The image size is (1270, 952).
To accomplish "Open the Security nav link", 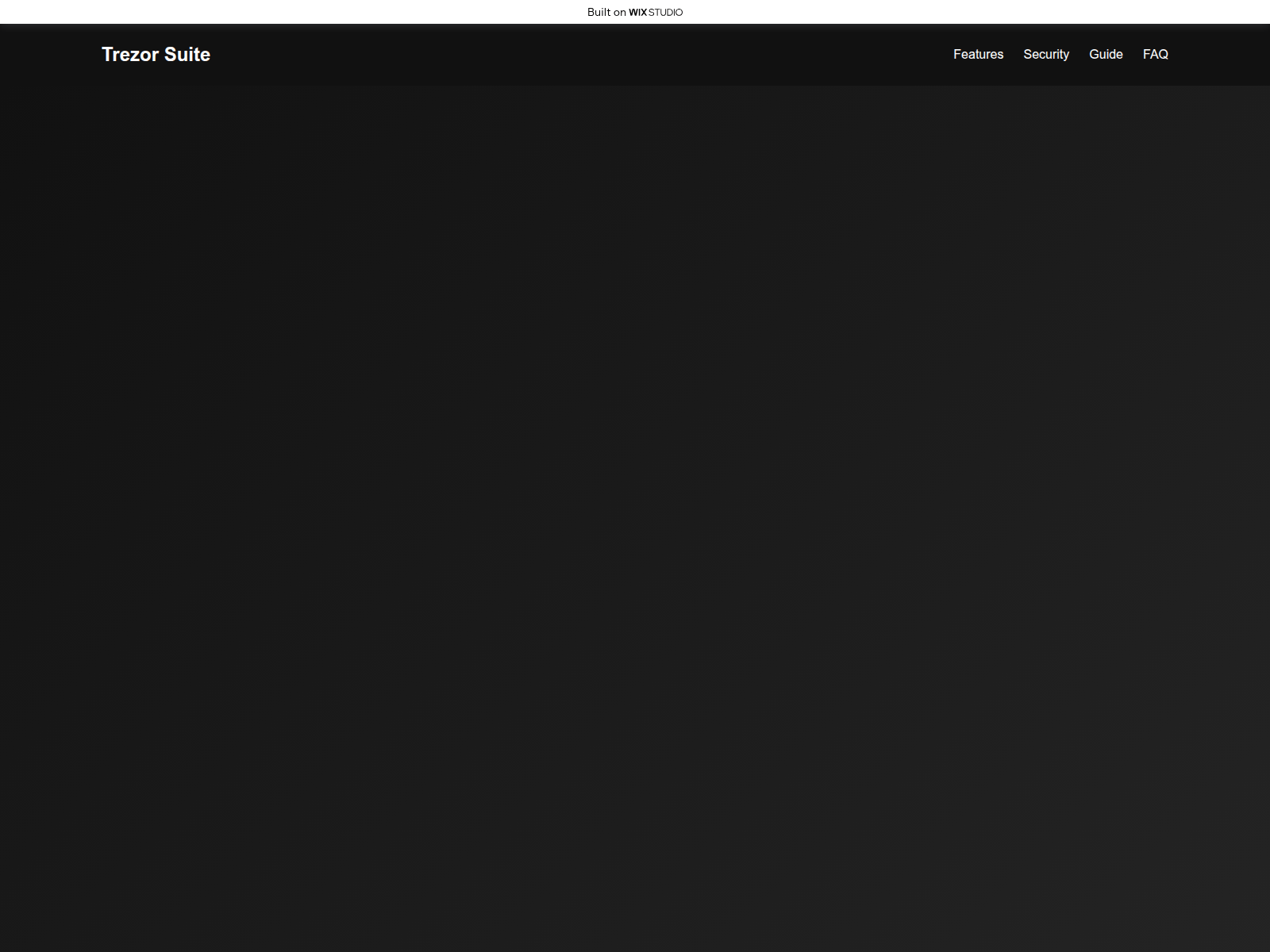I will pyautogui.click(x=1045, y=55).
